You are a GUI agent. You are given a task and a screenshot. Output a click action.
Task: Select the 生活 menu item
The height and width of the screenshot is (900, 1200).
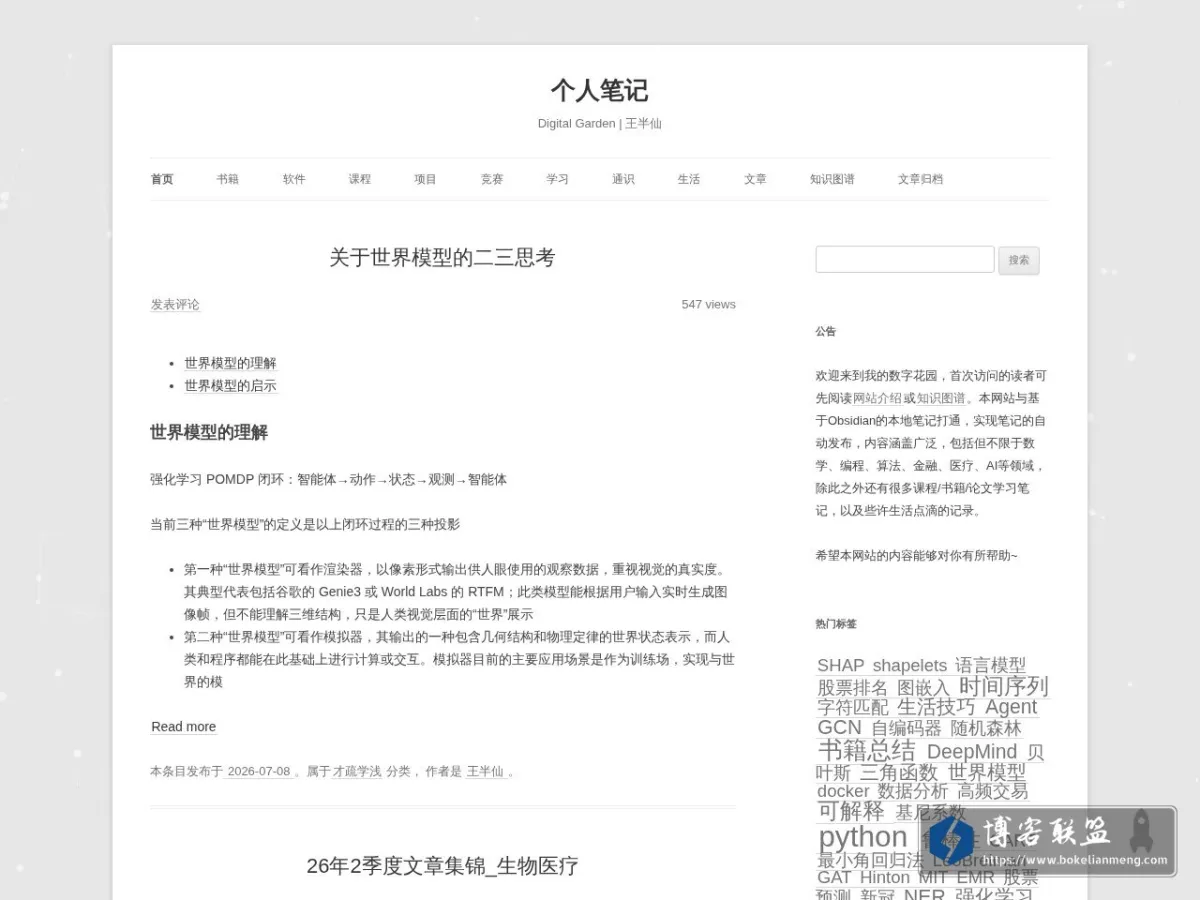tap(689, 179)
